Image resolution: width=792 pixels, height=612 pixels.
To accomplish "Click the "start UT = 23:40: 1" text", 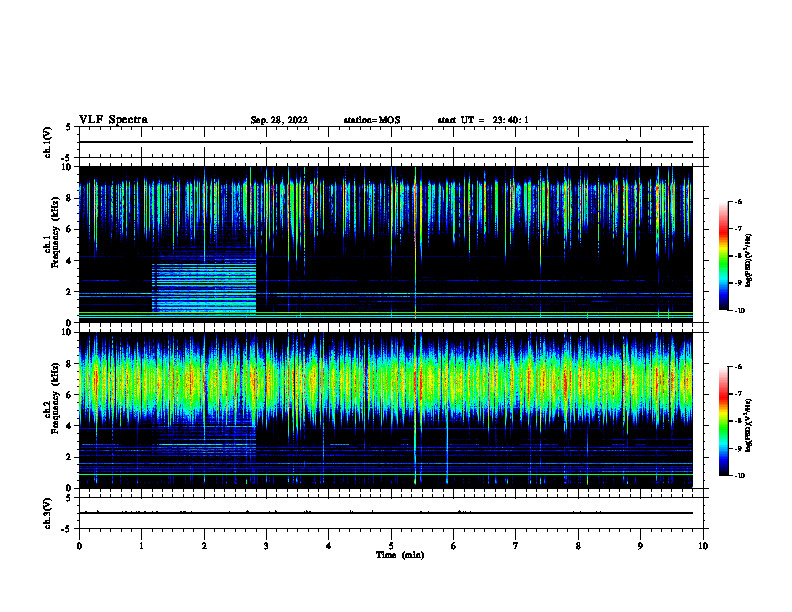I will pos(483,120).
